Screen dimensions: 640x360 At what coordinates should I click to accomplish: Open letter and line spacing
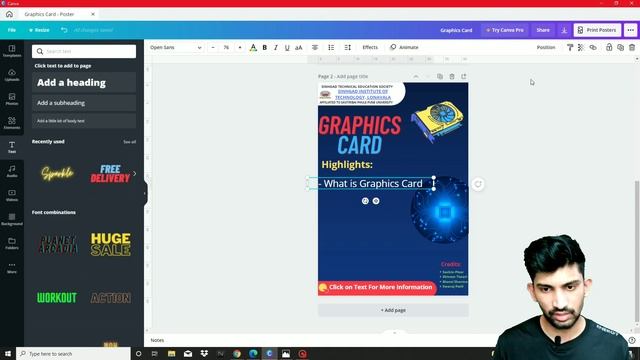pyautogui.click(x=347, y=47)
